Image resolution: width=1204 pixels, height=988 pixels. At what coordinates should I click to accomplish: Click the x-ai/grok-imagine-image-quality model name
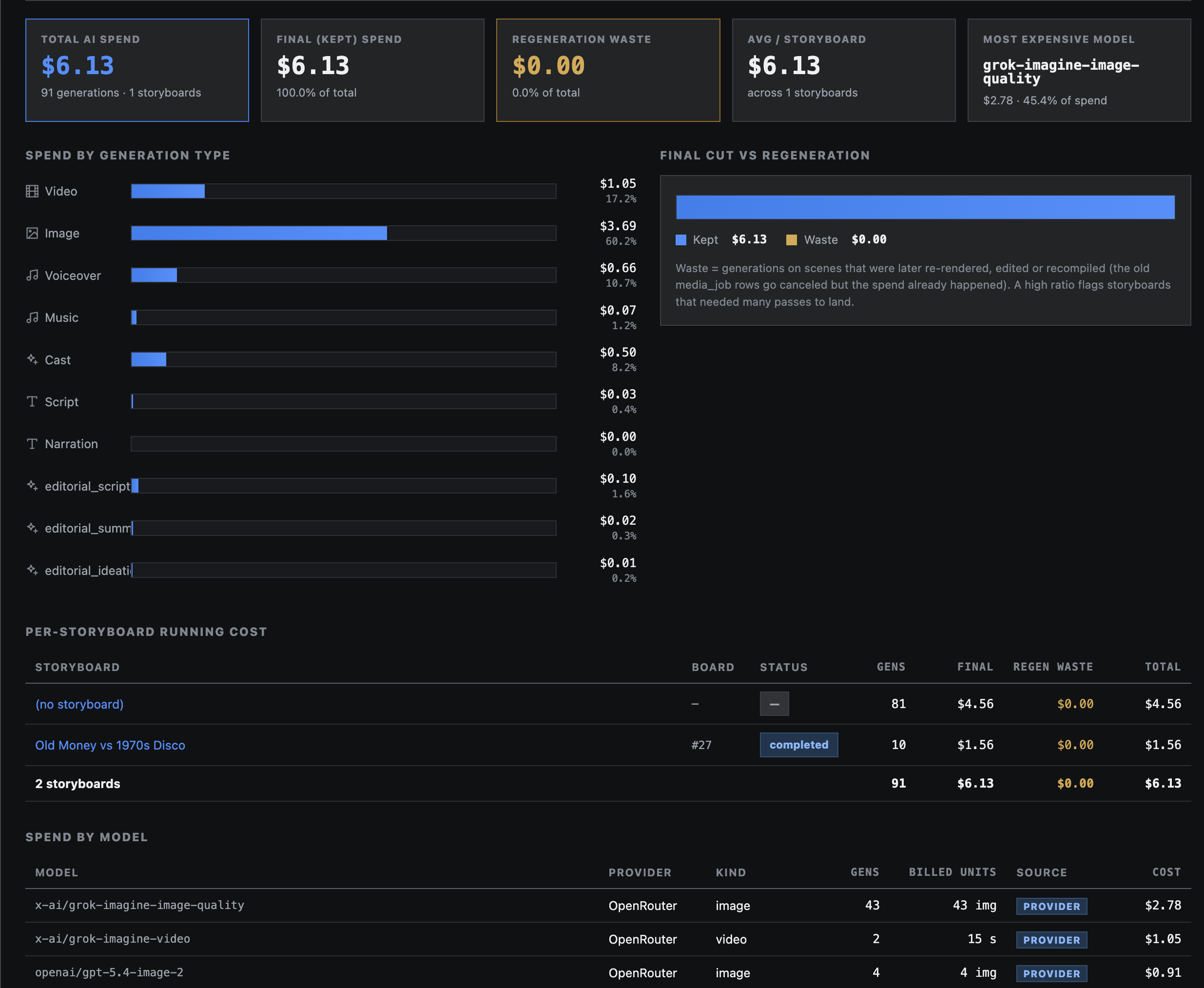[139, 906]
